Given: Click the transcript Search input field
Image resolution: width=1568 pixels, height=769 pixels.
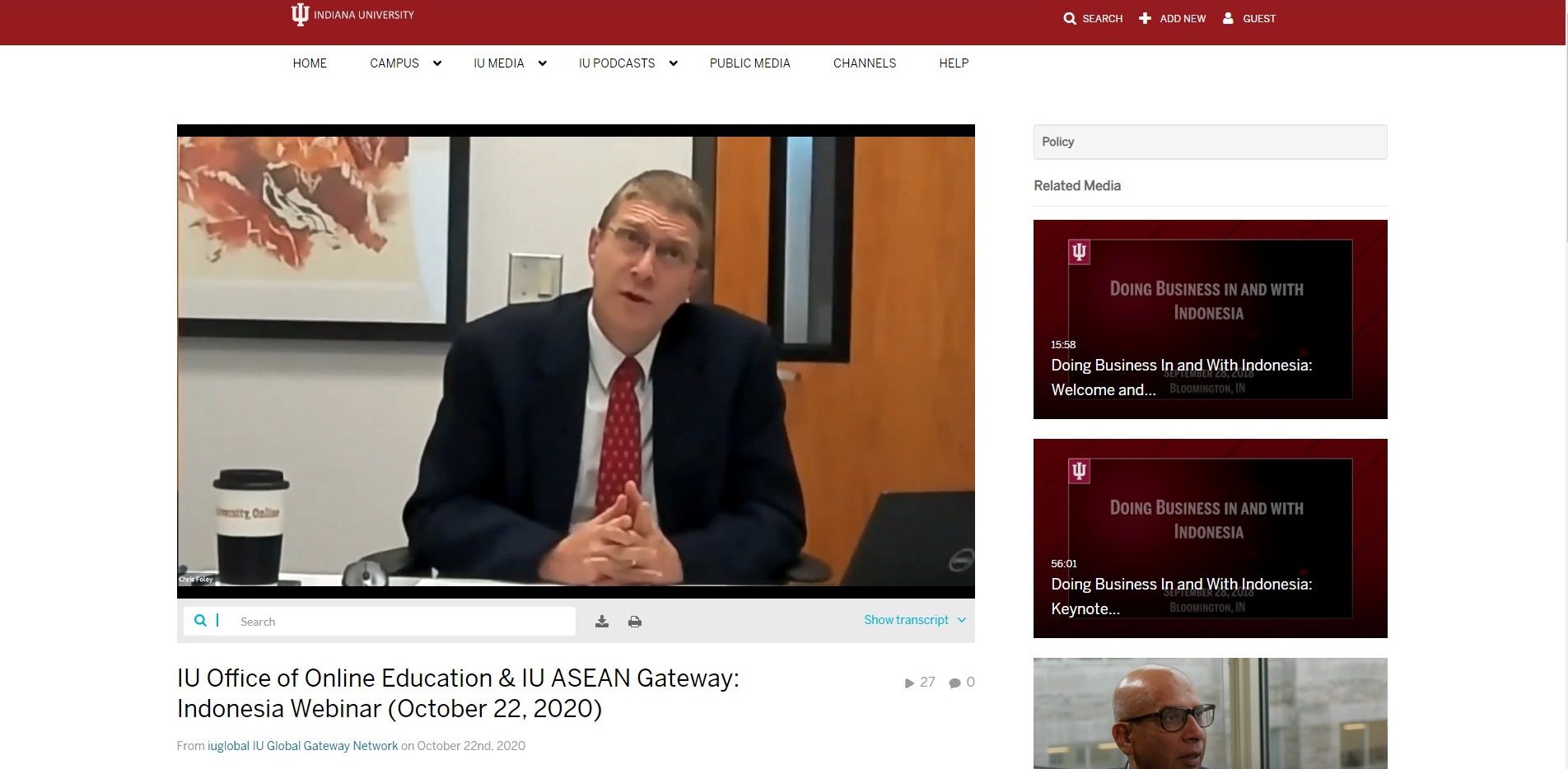Looking at the screenshot, I should coord(404,622).
